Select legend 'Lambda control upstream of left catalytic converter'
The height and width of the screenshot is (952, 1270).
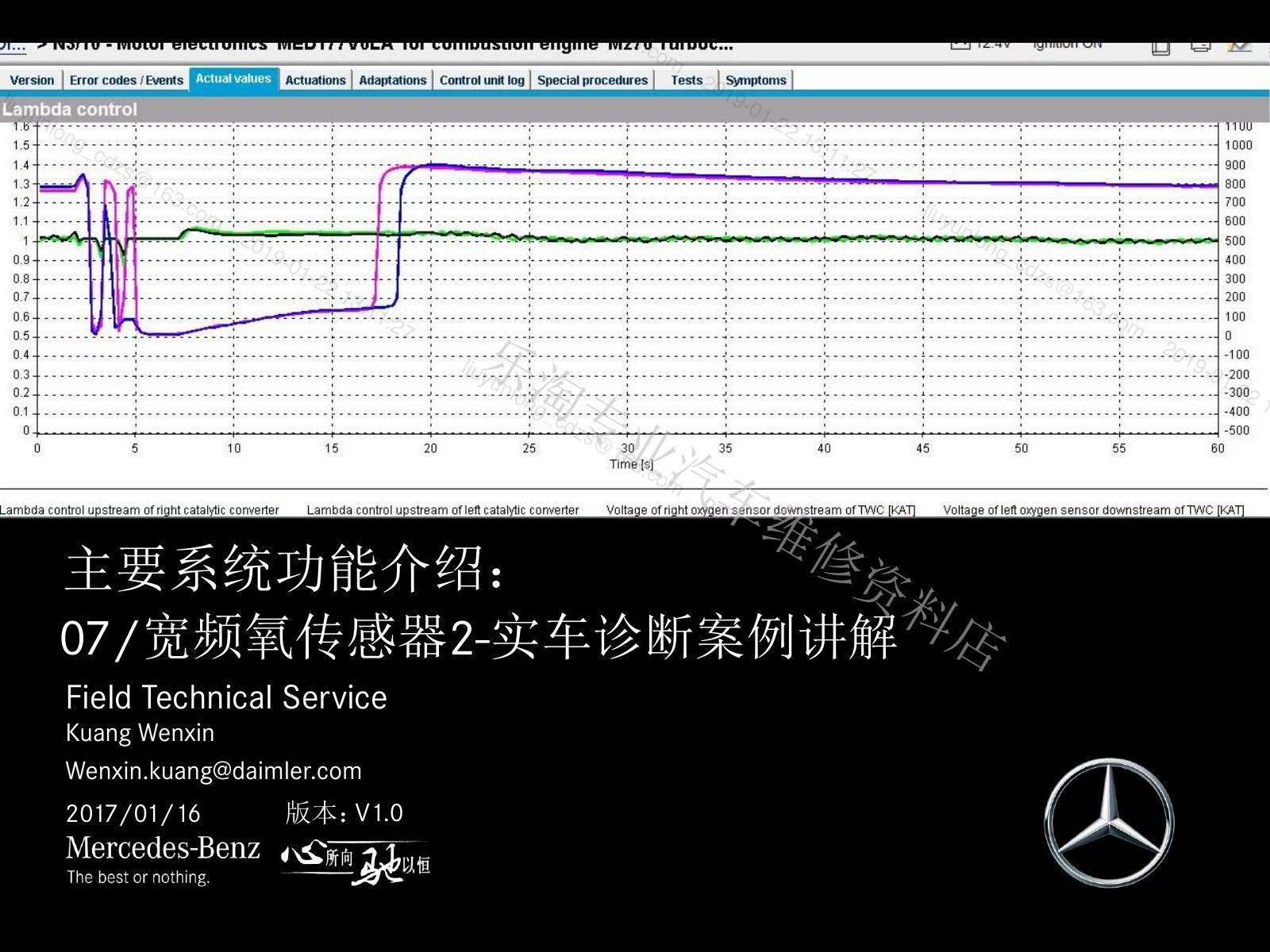[443, 510]
